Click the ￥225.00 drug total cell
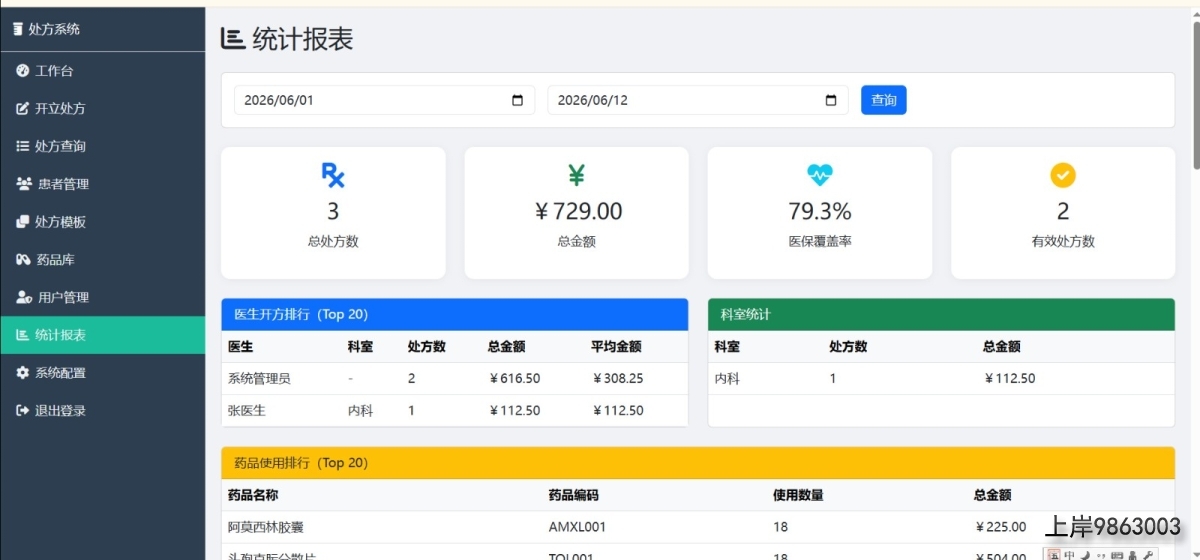This screenshot has width=1200, height=560. [x=1000, y=526]
